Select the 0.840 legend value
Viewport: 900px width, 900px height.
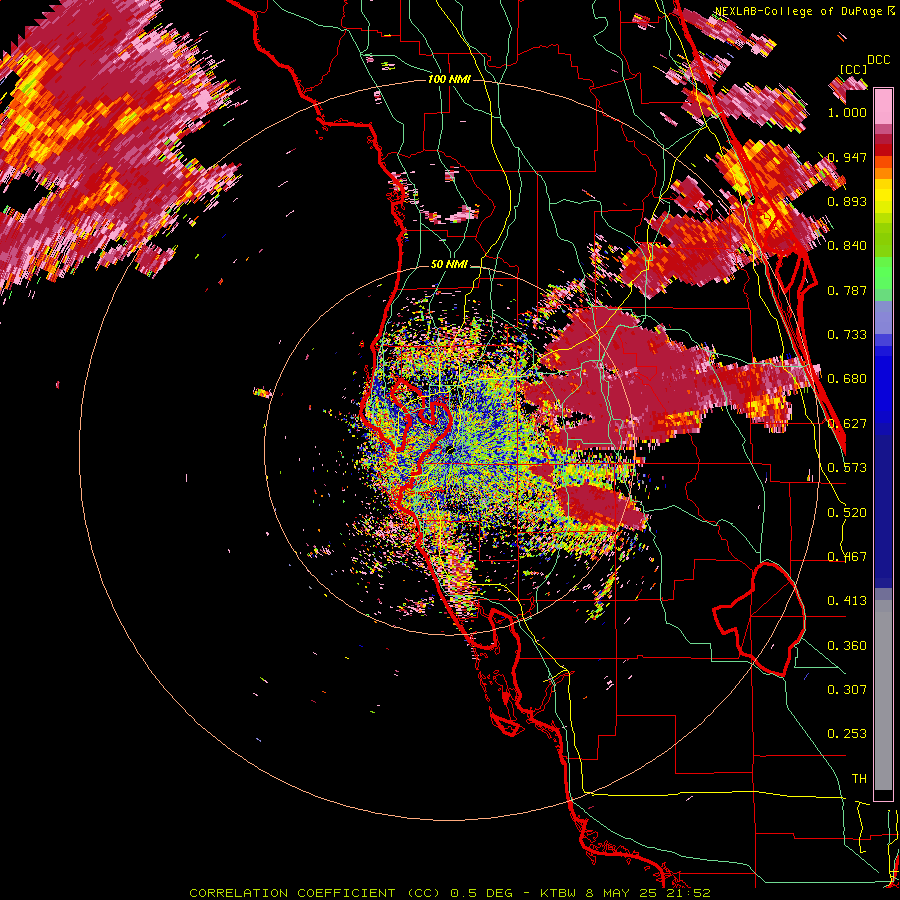(847, 246)
